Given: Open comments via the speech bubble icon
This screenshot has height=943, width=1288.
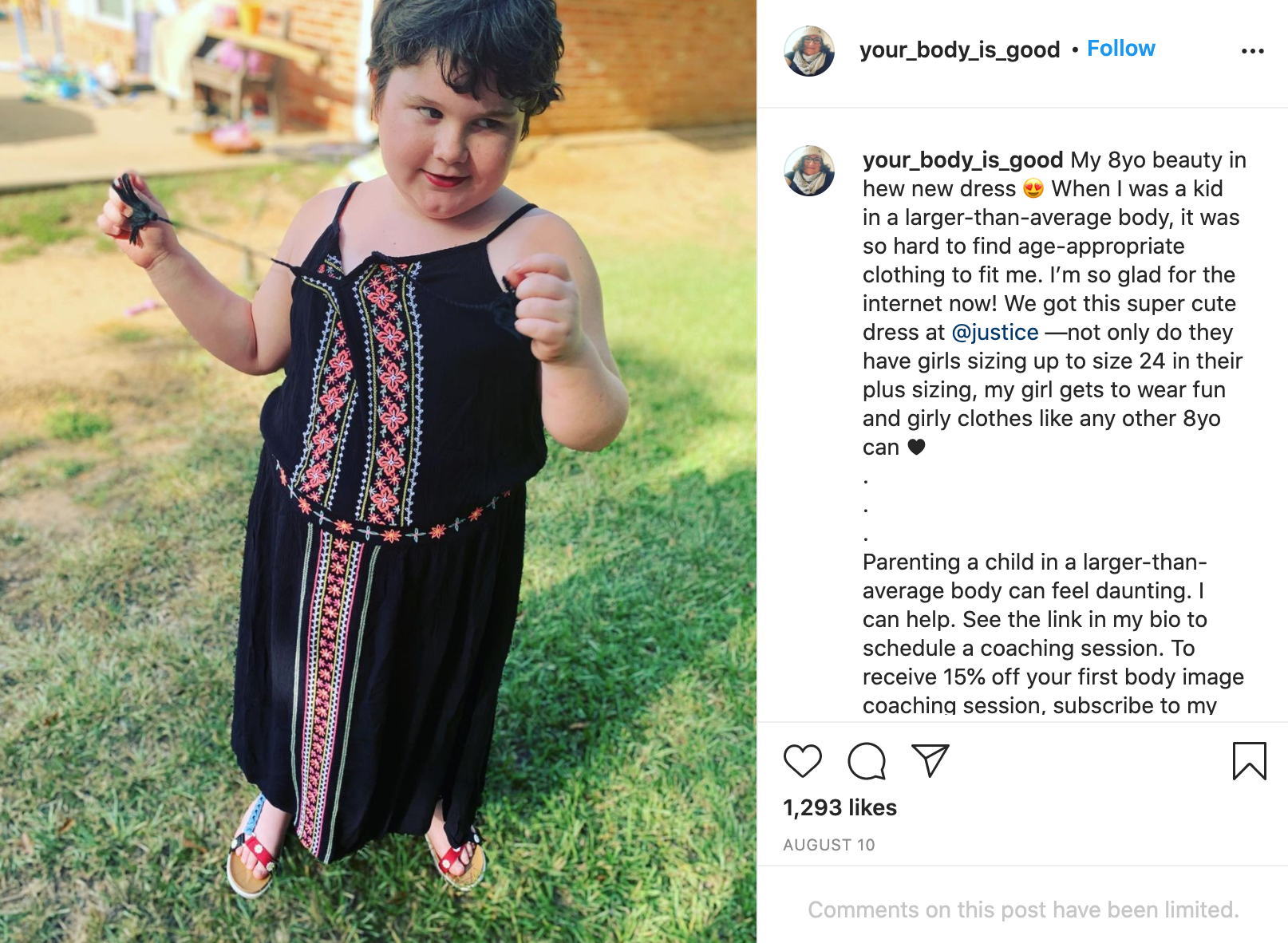Looking at the screenshot, I should [x=867, y=760].
